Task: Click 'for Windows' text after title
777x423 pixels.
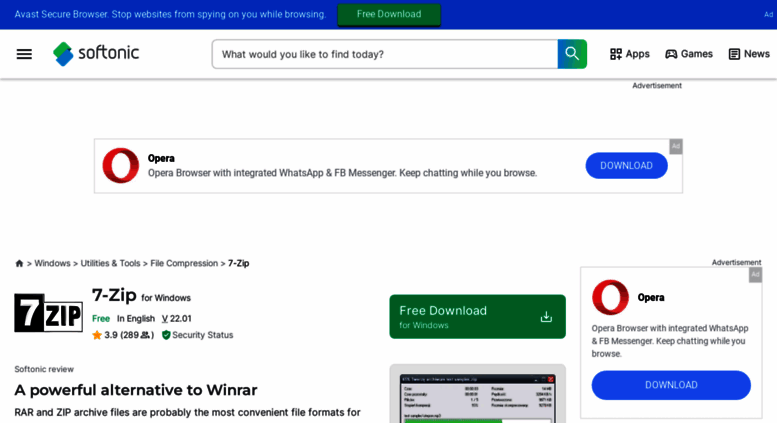Action: [166, 298]
